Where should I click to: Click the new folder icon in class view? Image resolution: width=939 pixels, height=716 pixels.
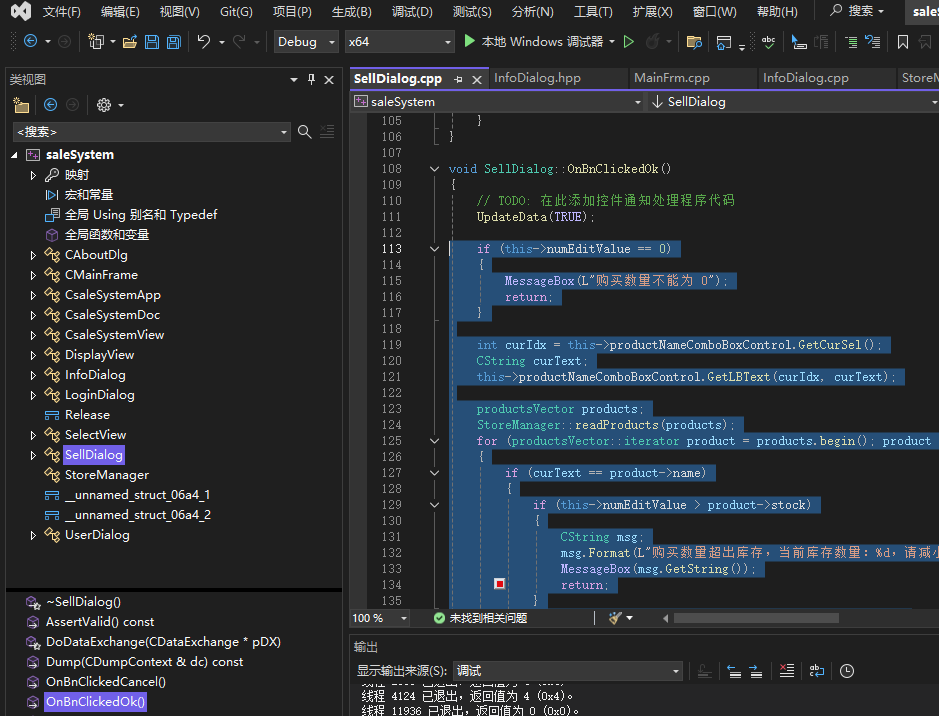coord(21,105)
